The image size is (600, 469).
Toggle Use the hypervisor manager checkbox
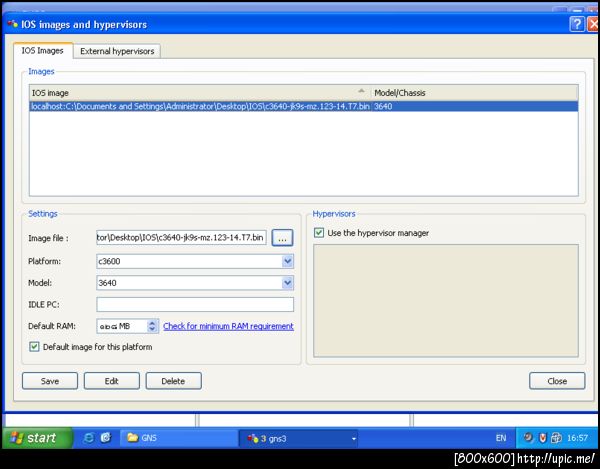[319, 233]
